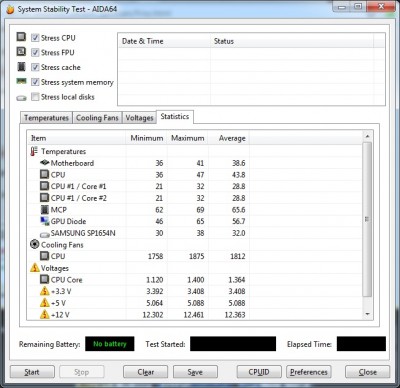Click MCP average value 65.6
Screen dimensions: 400x388
[x=239, y=210]
